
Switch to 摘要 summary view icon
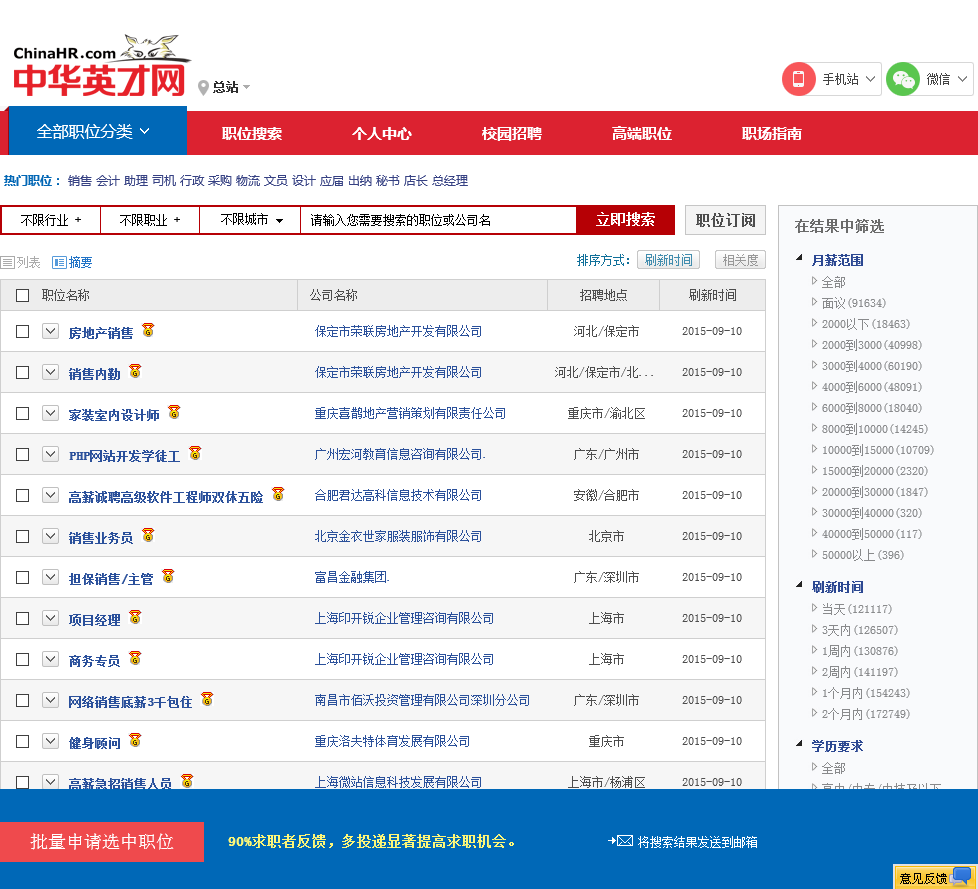click(x=59, y=263)
